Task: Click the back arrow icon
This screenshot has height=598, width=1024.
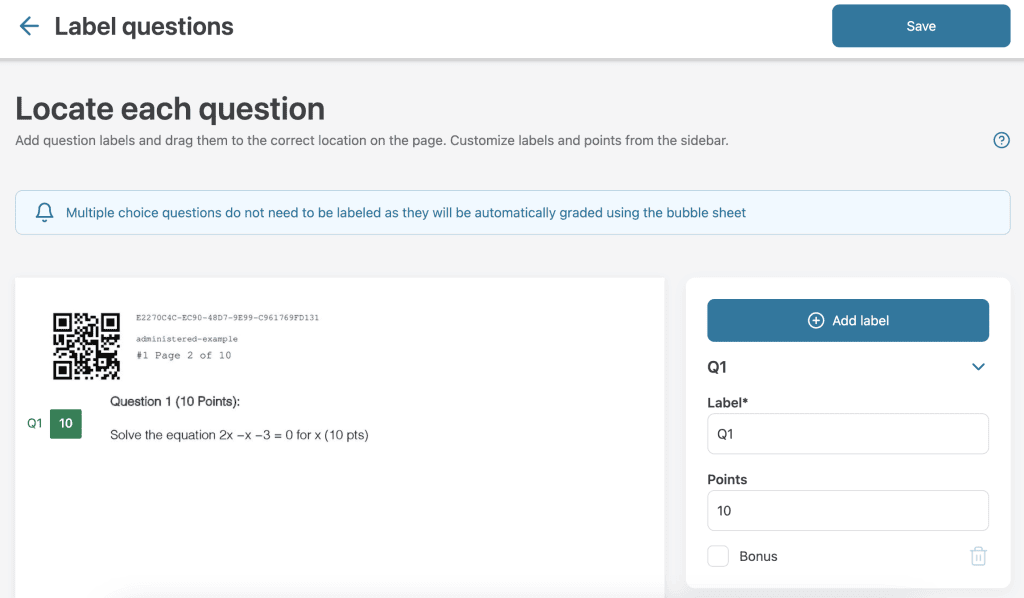Action: click(x=29, y=26)
